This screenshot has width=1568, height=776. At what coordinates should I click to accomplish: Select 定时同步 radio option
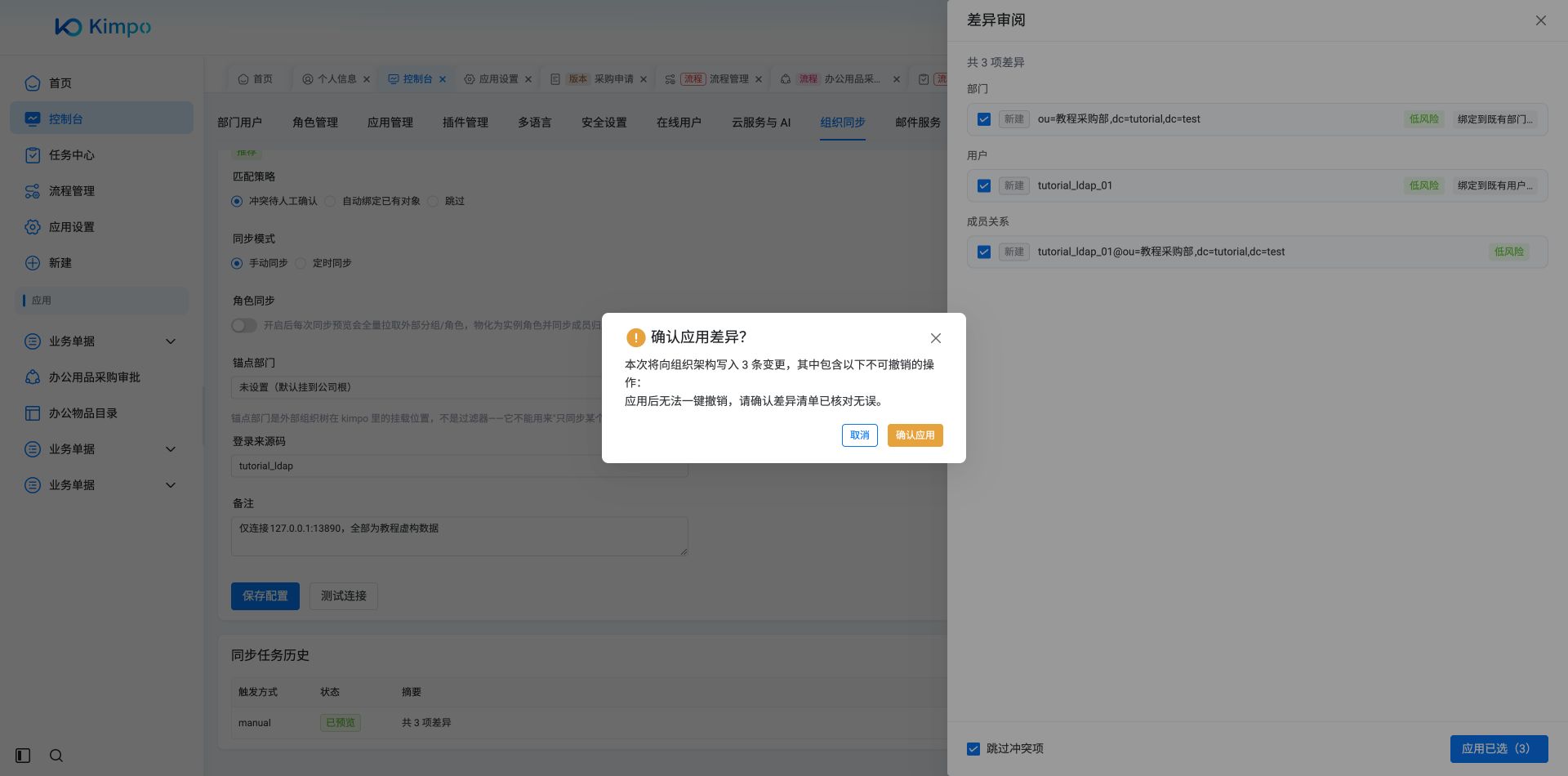point(301,263)
